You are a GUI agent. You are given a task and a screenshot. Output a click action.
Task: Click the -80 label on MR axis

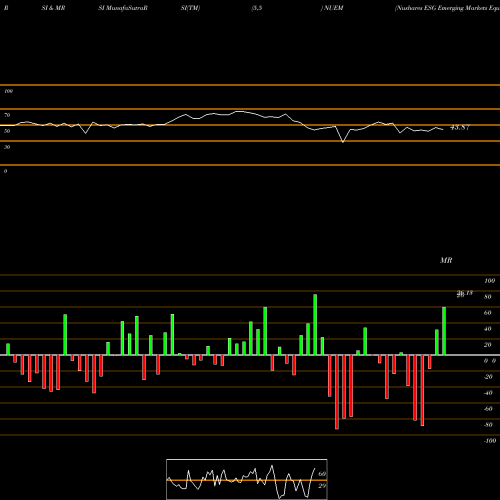click(x=488, y=425)
